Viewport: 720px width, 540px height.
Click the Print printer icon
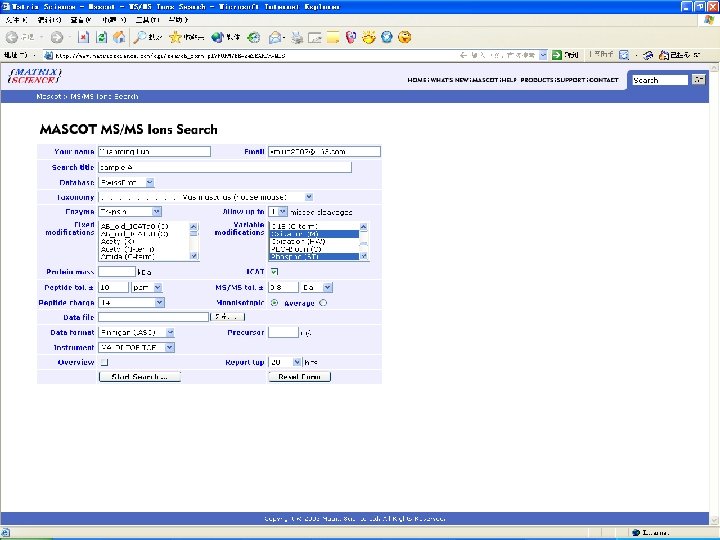(x=297, y=37)
